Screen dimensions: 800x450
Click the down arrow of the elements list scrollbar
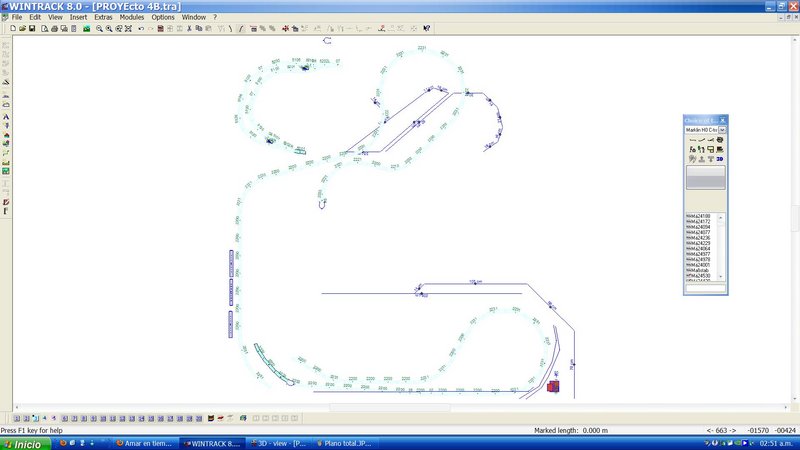click(721, 277)
